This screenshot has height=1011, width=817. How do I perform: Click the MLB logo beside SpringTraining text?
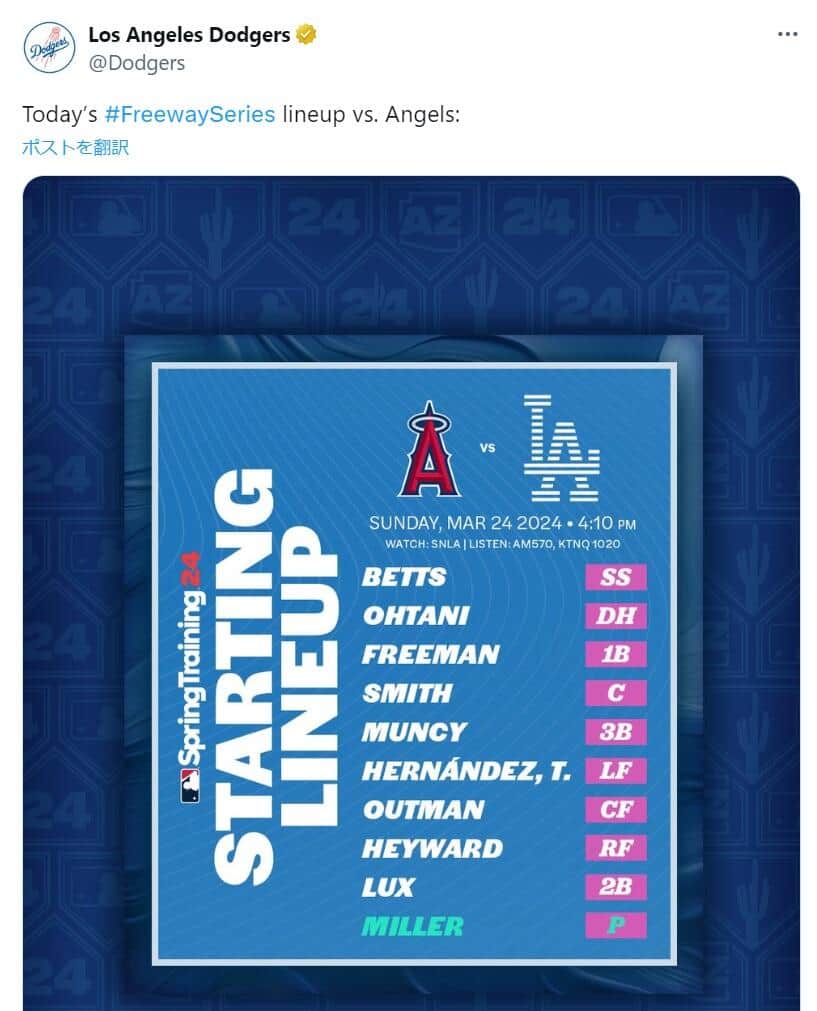pyautogui.click(x=189, y=788)
